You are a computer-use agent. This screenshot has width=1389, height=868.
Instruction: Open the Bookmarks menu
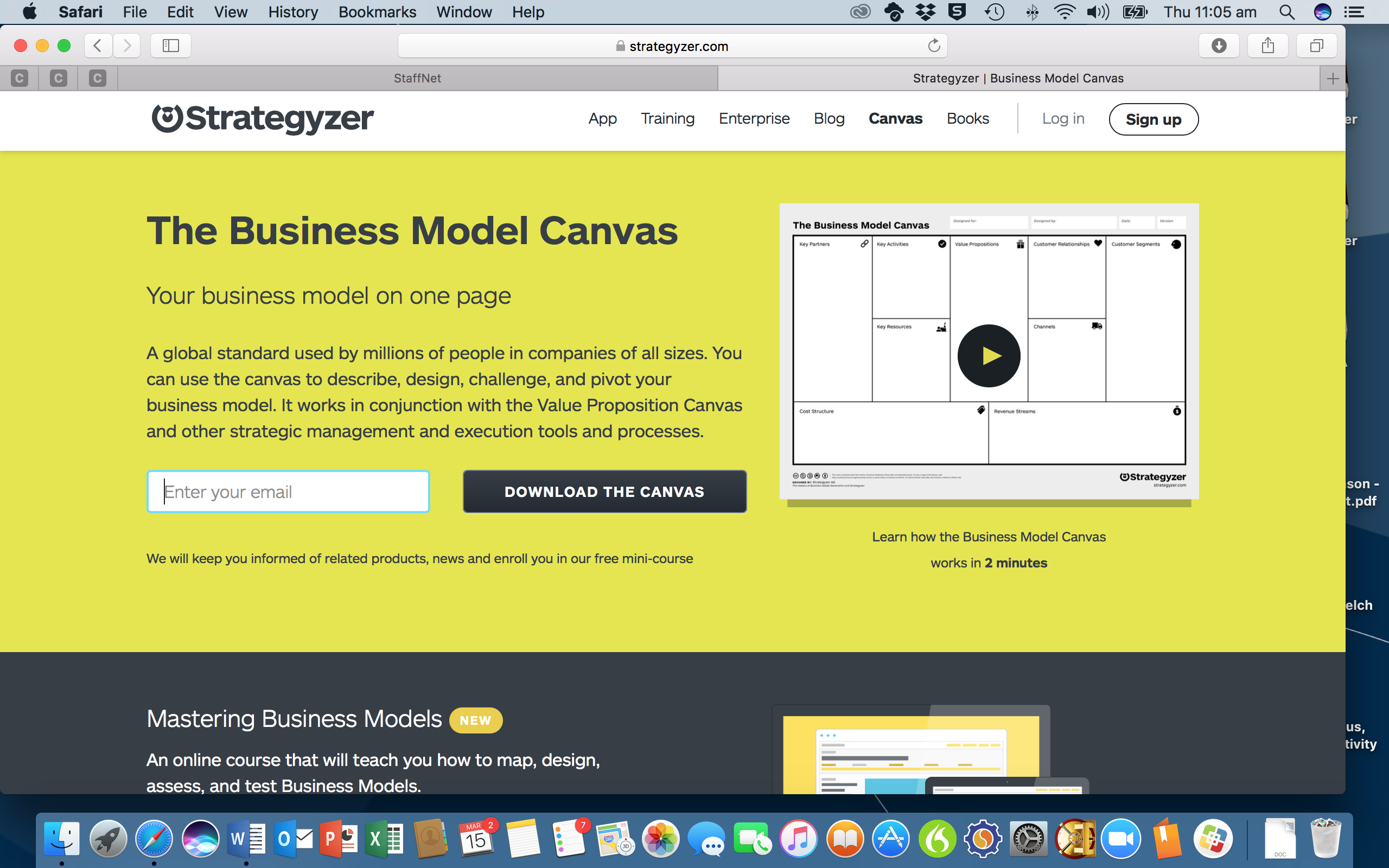tap(377, 12)
